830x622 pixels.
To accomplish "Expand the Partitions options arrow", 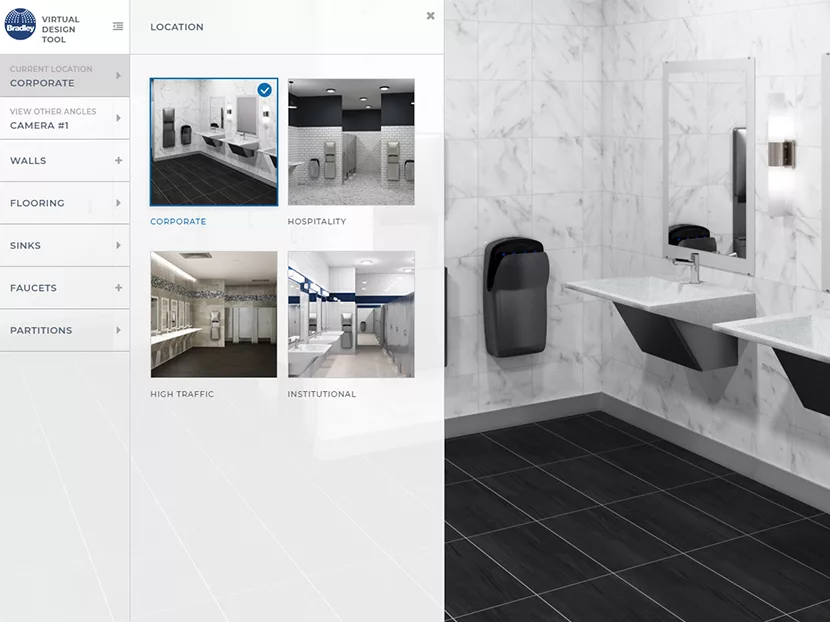I will 118,330.
